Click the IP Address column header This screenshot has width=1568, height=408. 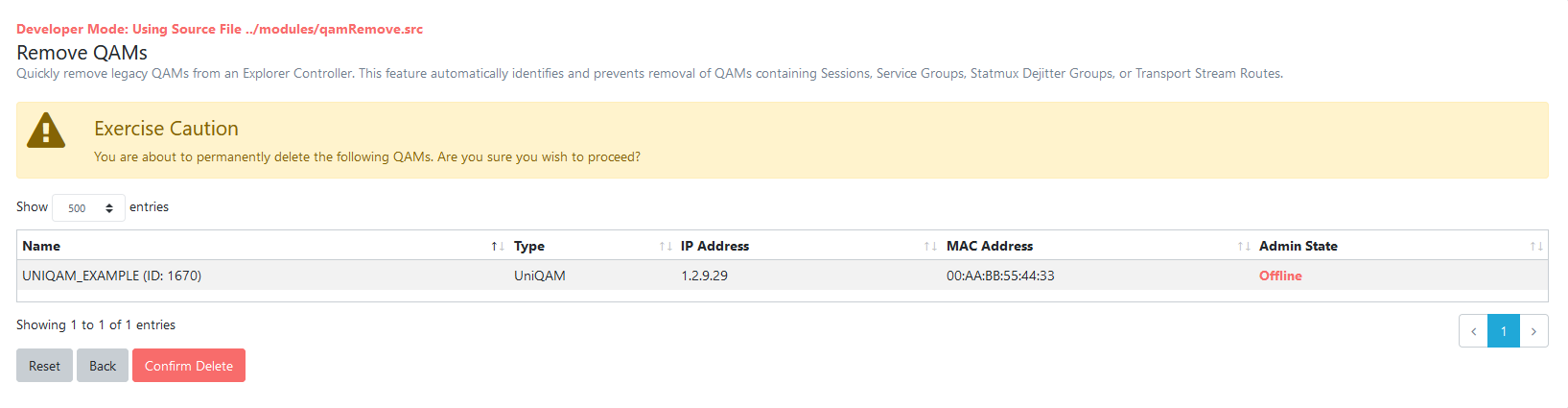point(807,246)
